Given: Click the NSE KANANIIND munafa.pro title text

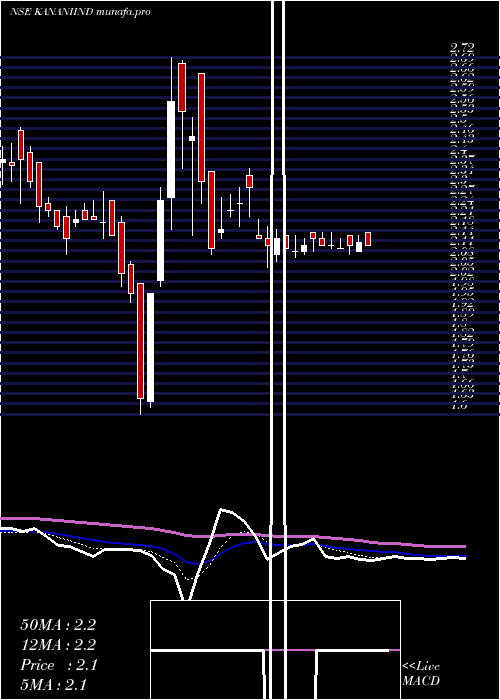Looking at the screenshot, I should coord(80,12).
